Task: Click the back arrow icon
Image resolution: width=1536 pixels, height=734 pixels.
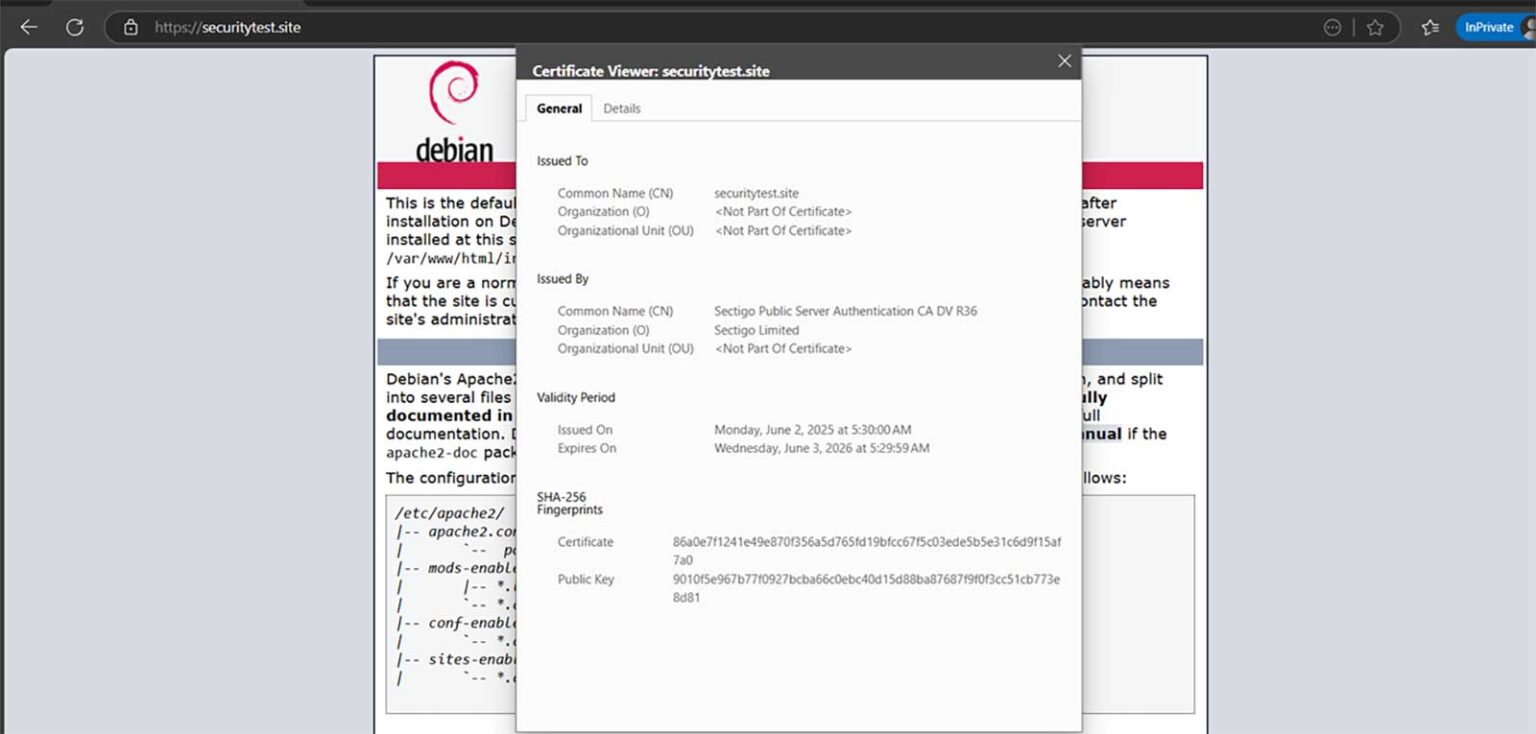Action: (x=27, y=27)
